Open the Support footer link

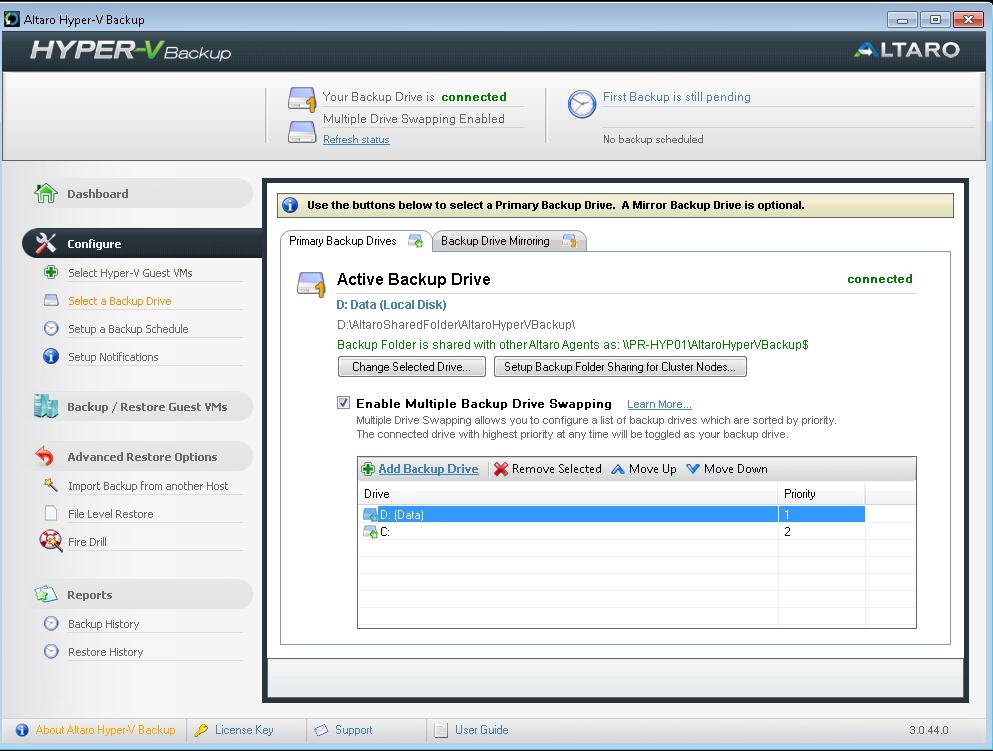tap(353, 730)
